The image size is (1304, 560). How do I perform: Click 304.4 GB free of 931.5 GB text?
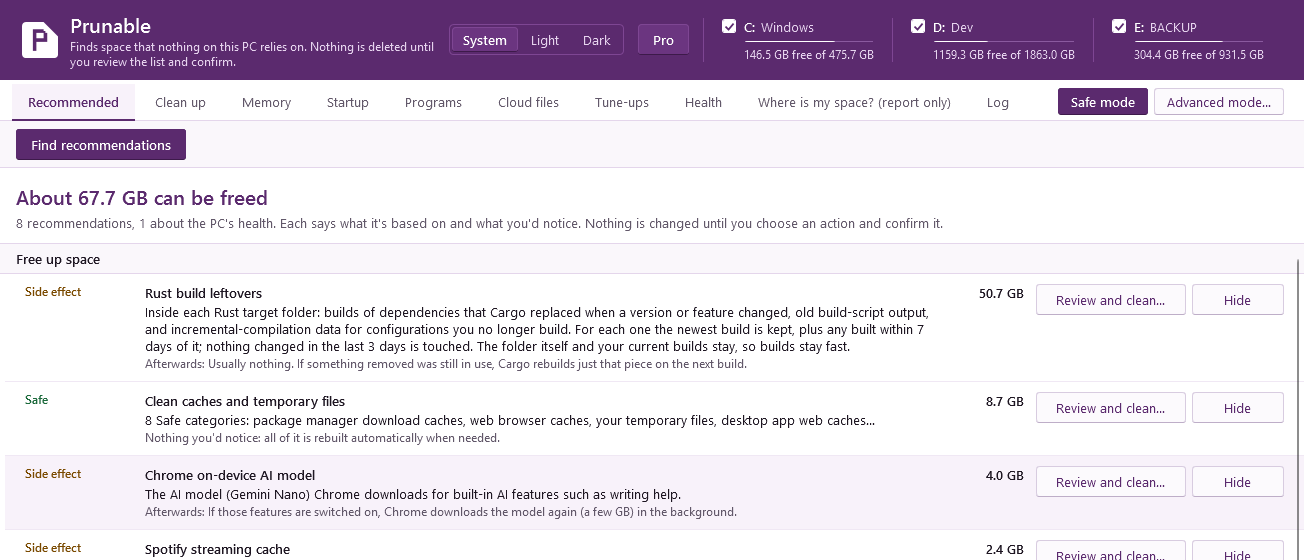click(1199, 55)
